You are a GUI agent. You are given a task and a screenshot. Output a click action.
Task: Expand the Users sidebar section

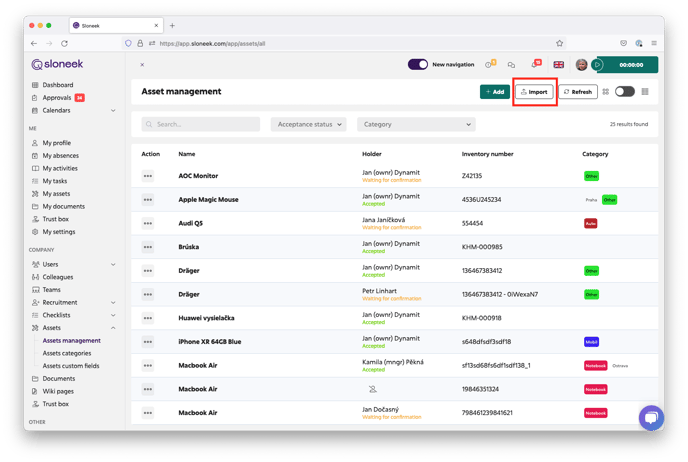coord(113,265)
